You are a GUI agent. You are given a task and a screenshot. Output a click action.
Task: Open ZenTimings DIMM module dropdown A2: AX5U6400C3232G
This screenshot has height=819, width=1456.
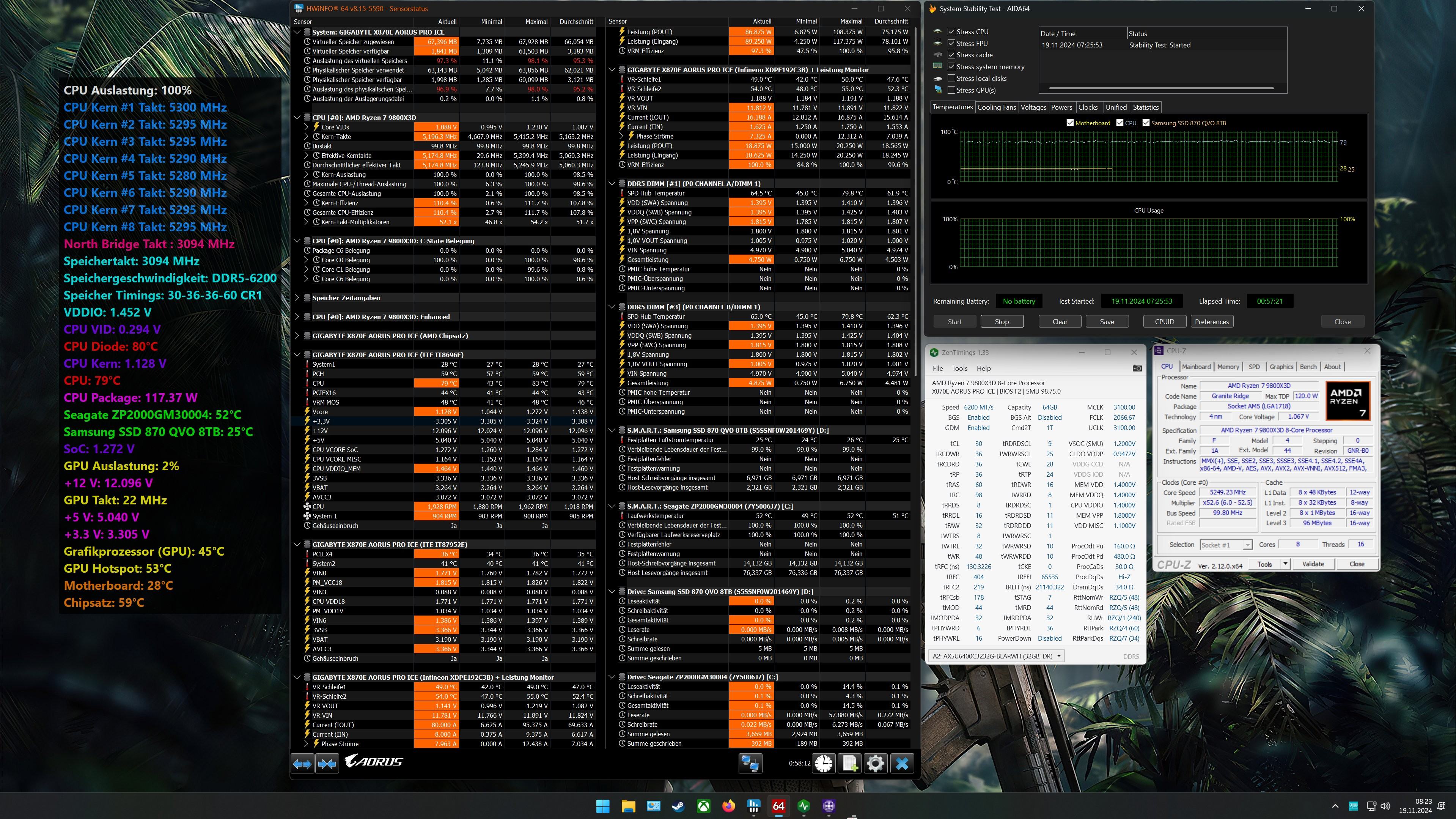[x=997, y=656]
